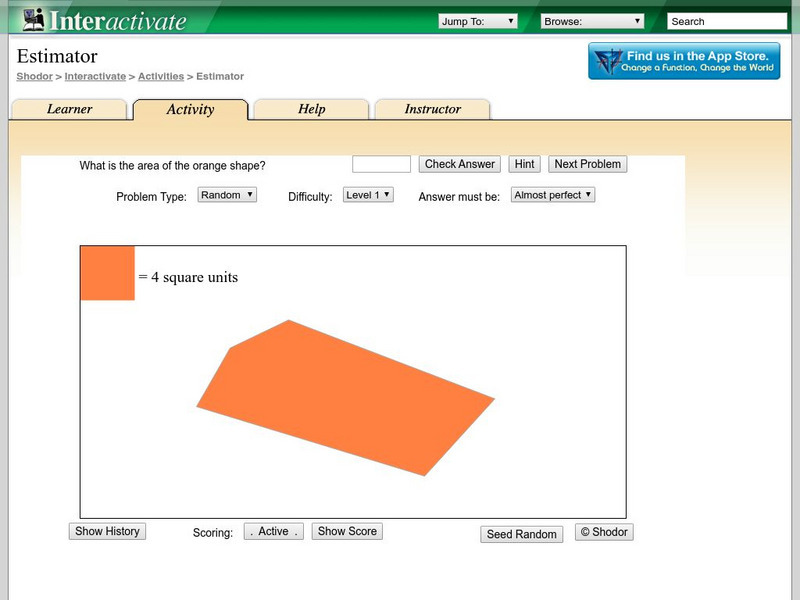Expand the Browse dropdown menu
Viewport: 800px width, 600px height.
coord(592,21)
